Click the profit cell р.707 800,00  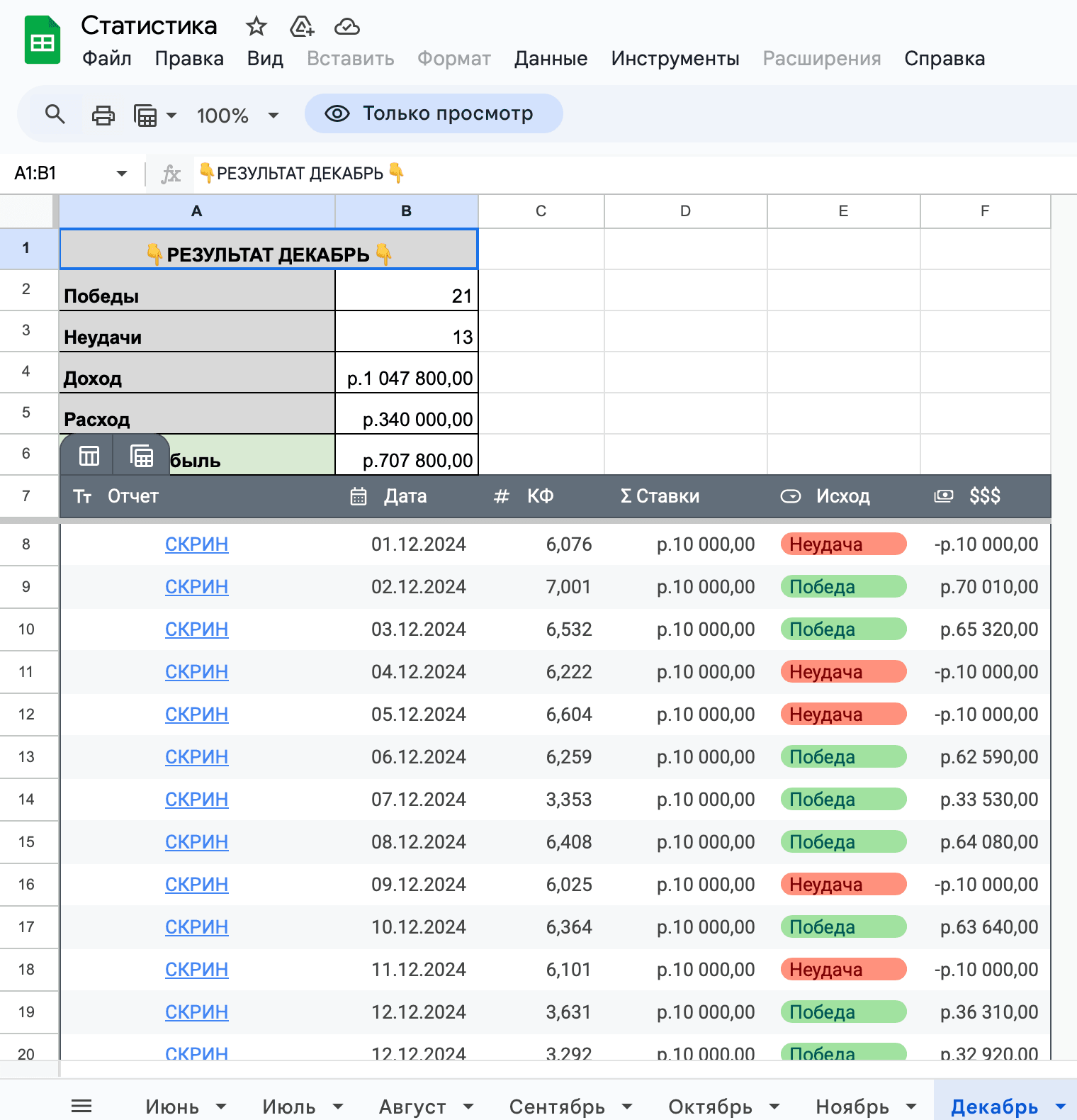tap(407, 454)
